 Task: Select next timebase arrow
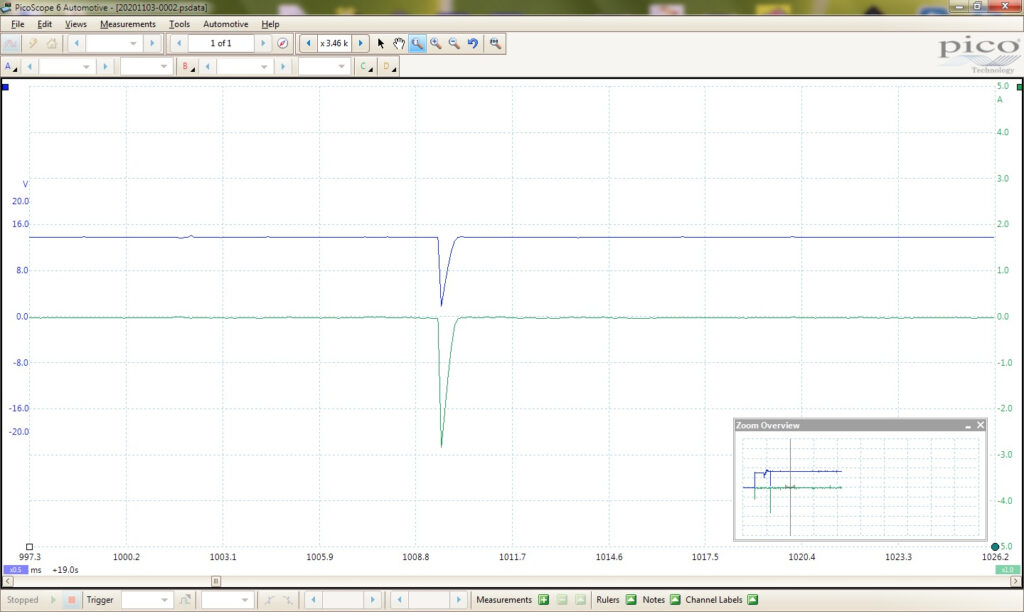pyautogui.click(x=152, y=43)
